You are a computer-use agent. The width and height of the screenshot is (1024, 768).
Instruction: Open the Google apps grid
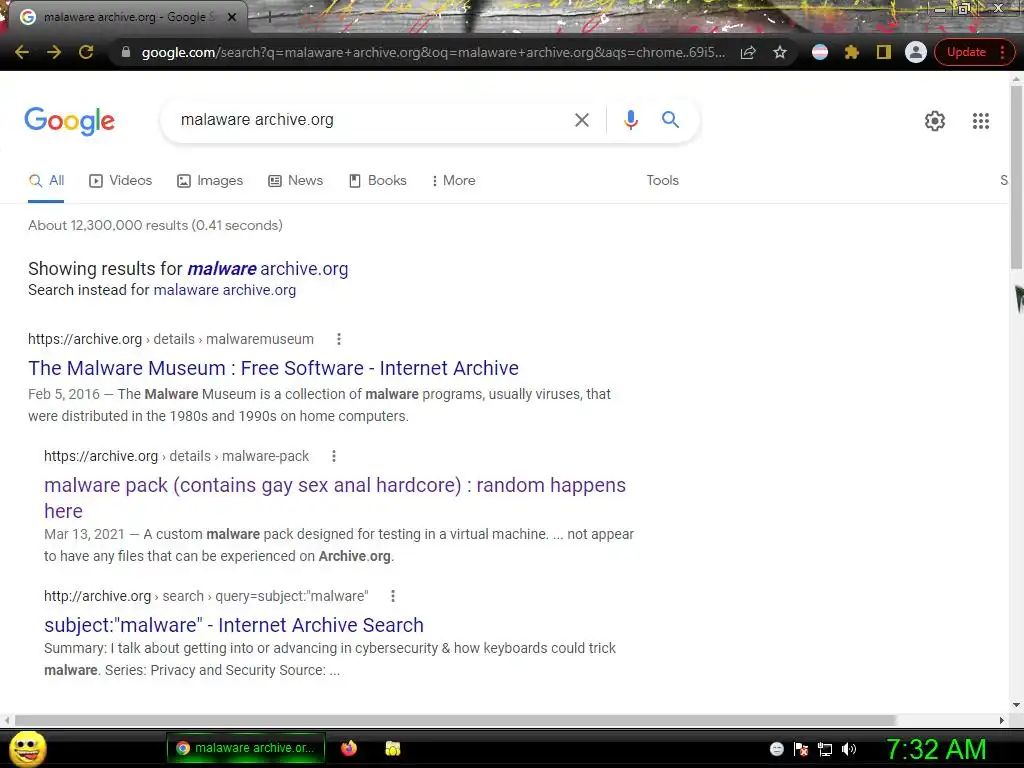[980, 121]
